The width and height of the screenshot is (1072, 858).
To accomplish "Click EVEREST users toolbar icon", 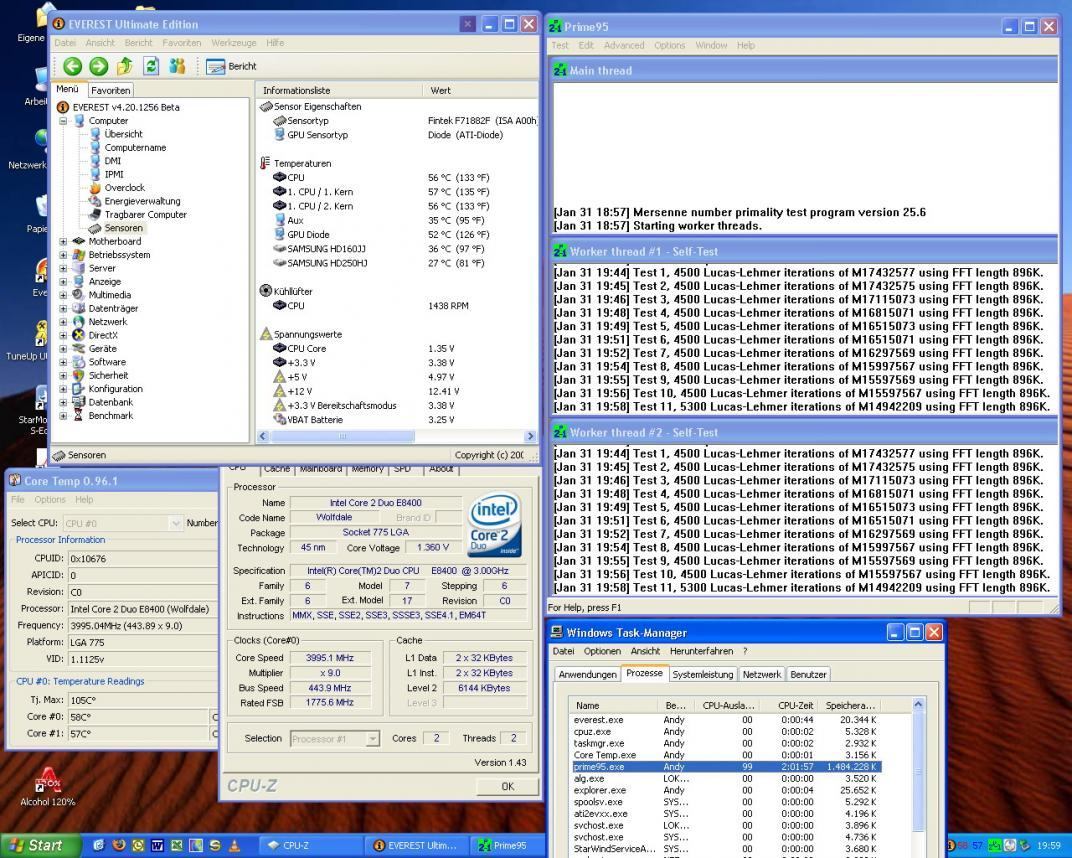I will point(177,66).
